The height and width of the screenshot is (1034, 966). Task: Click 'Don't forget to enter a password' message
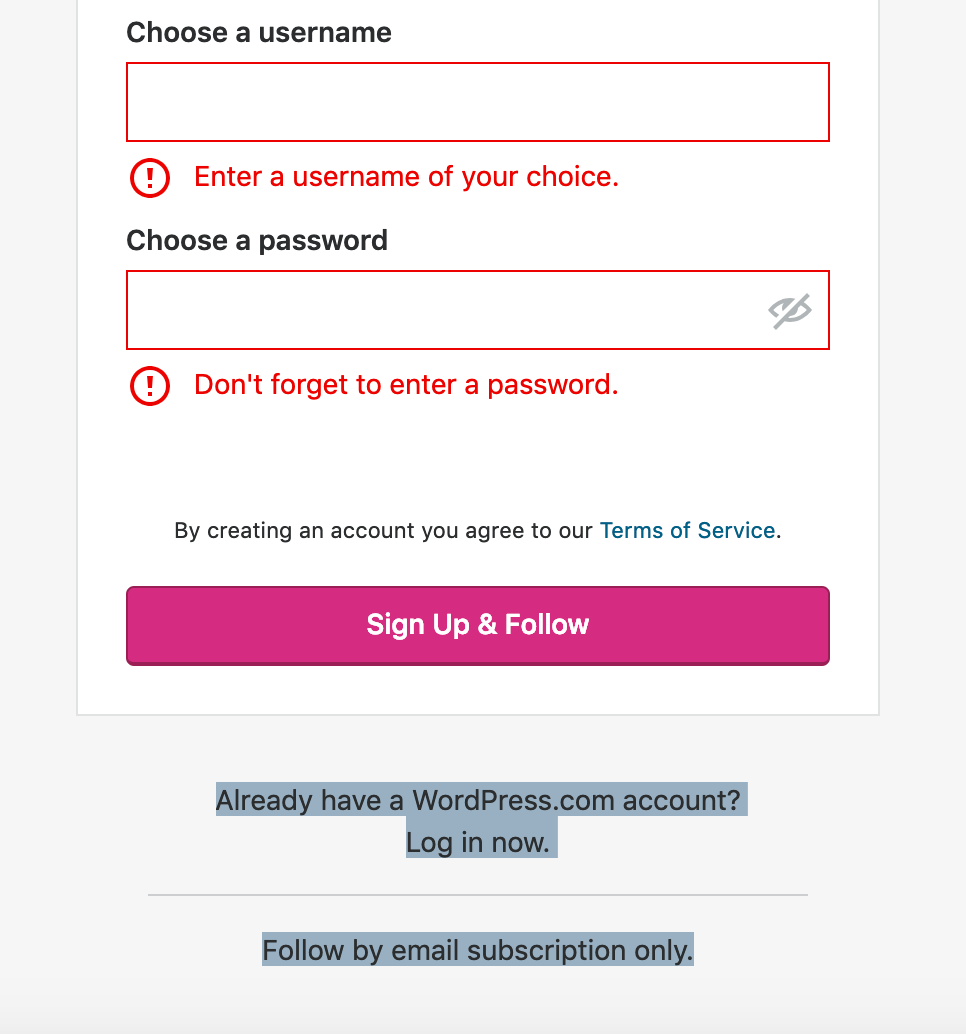[406, 385]
